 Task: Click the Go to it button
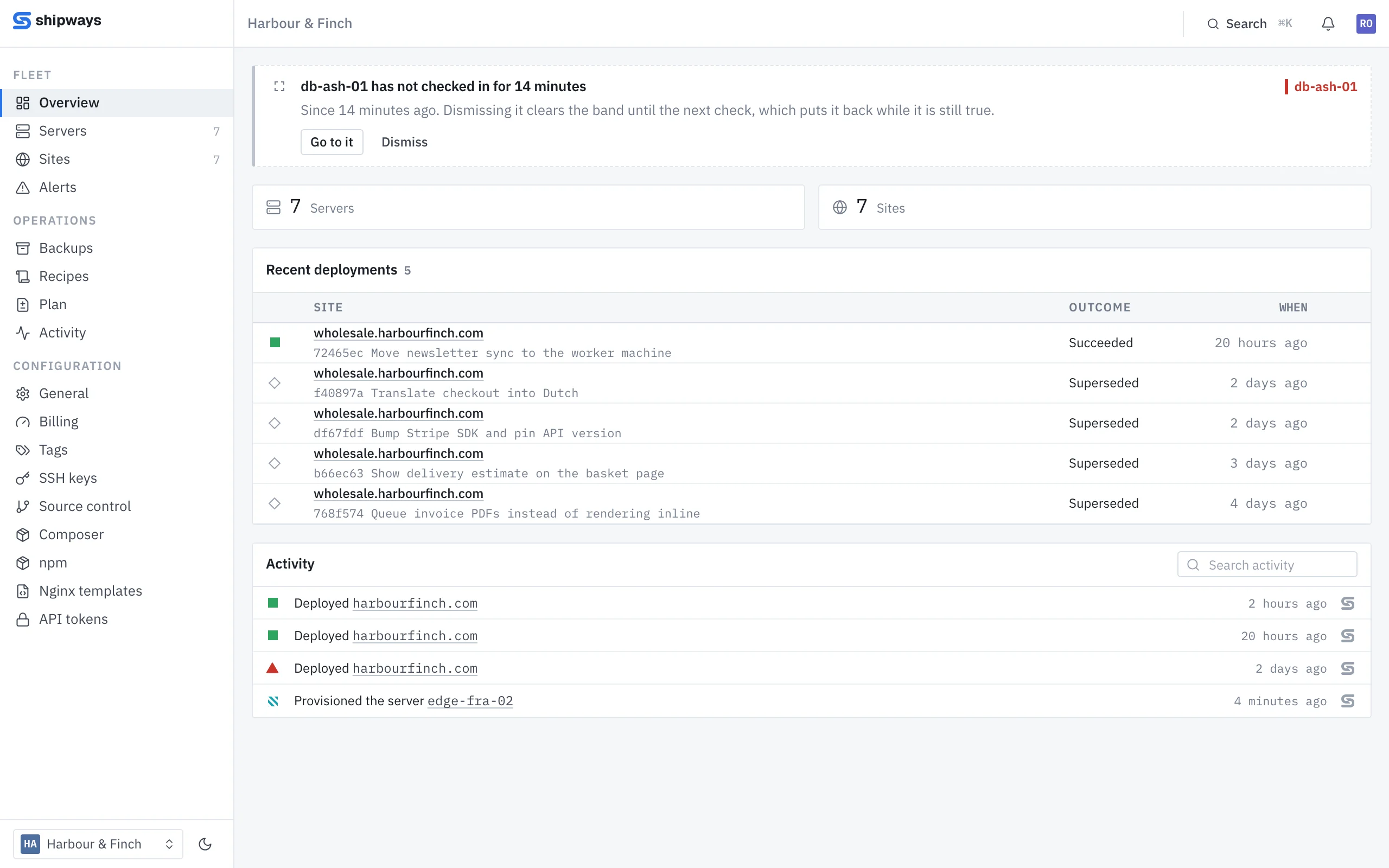332,142
